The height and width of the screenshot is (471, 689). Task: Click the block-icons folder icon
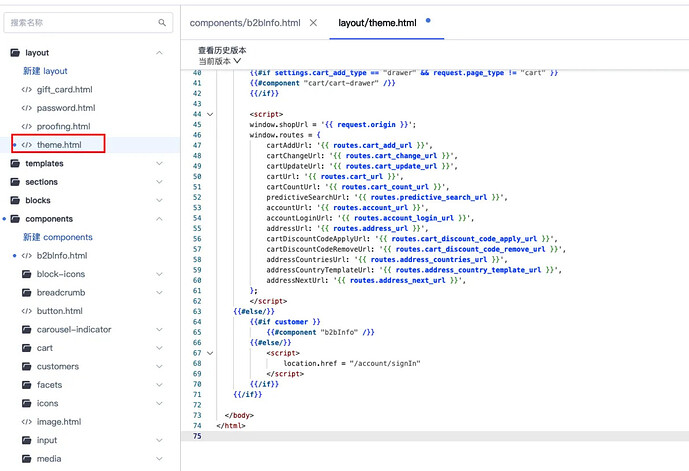[27, 274]
